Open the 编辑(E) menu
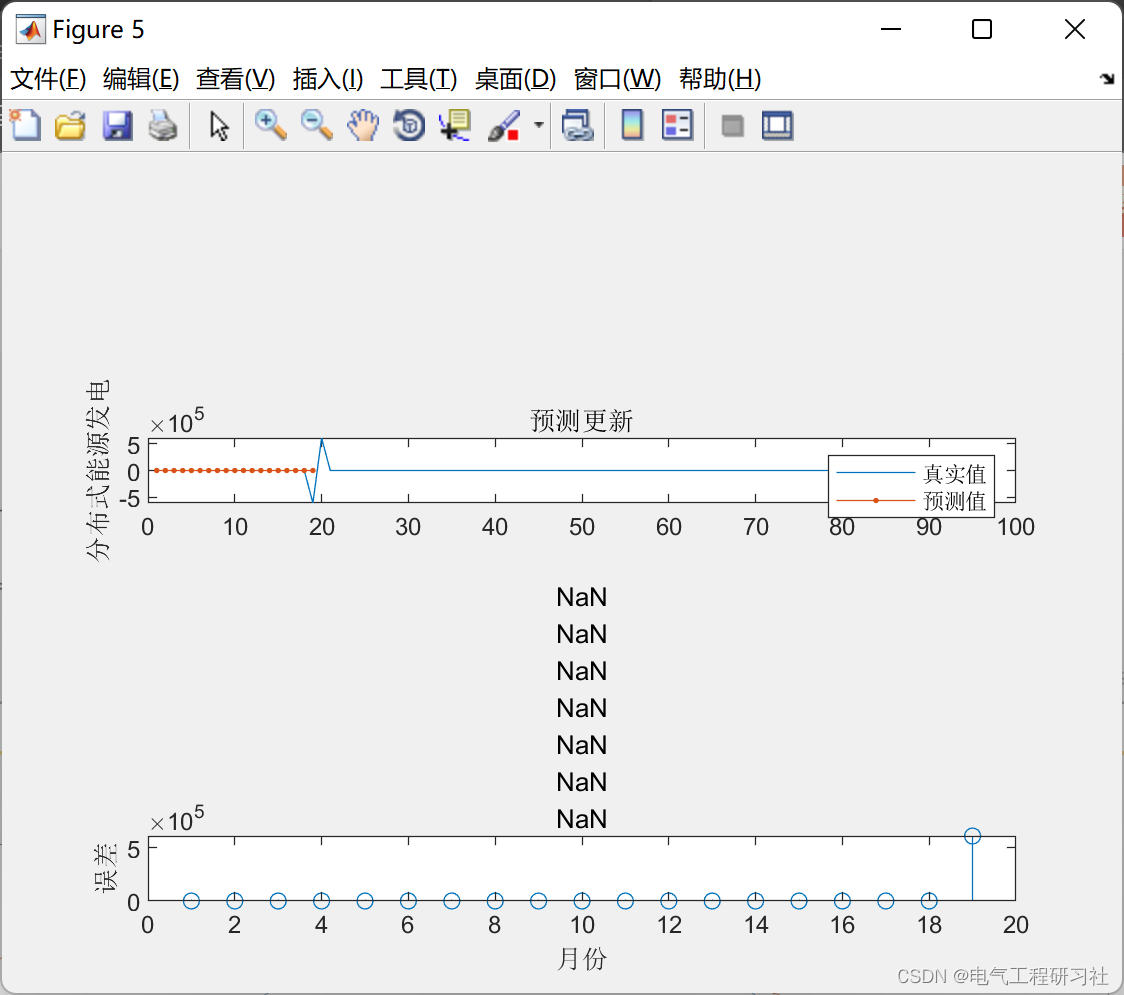 point(140,79)
